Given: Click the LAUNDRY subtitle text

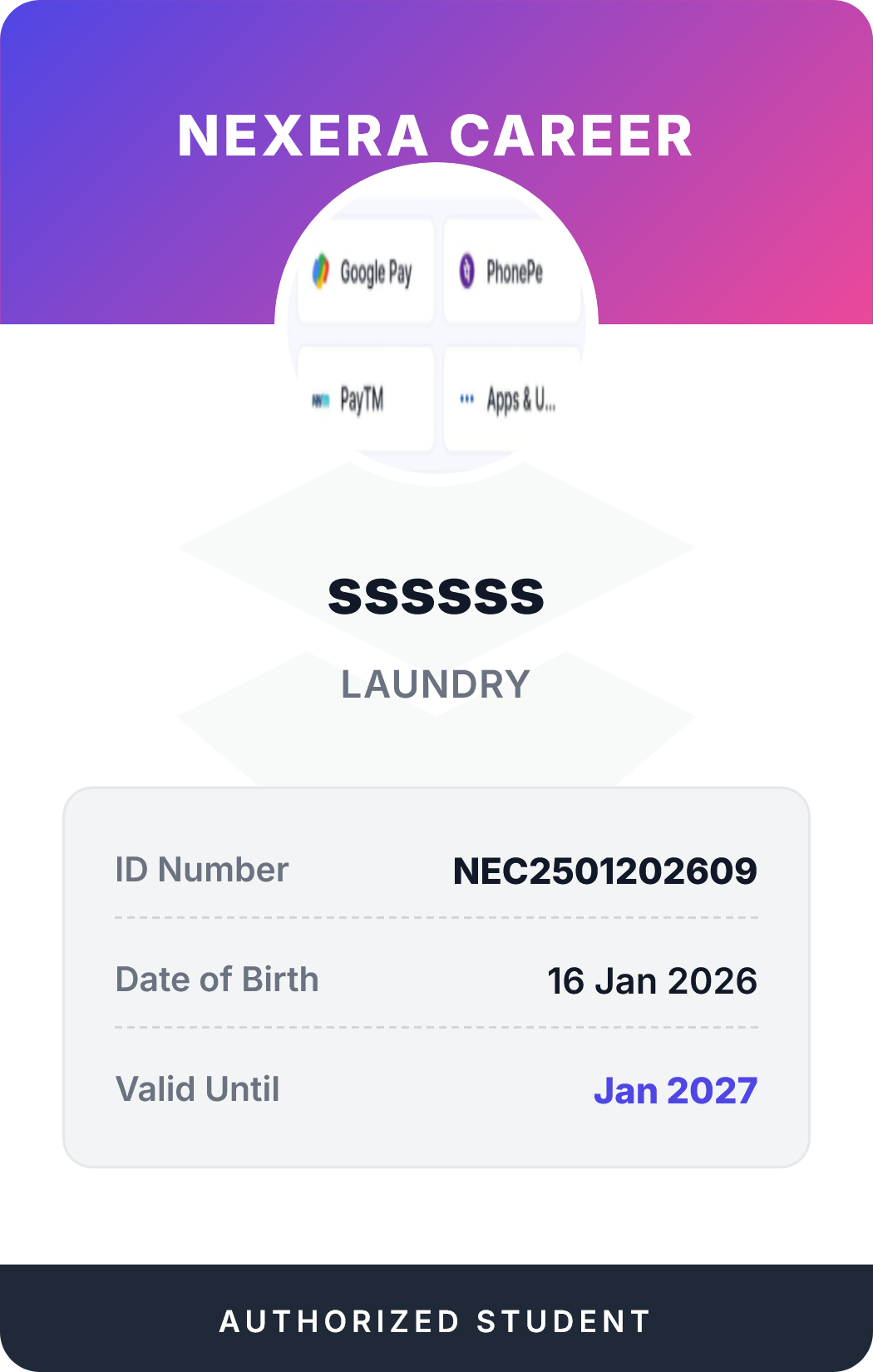Looking at the screenshot, I should pos(436,684).
